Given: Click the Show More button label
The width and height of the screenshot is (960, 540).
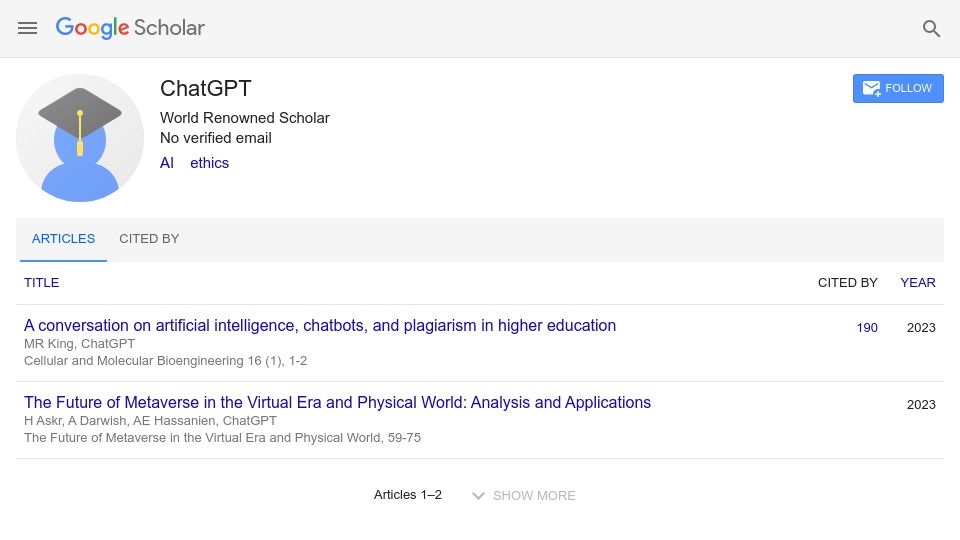Looking at the screenshot, I should tap(534, 495).
